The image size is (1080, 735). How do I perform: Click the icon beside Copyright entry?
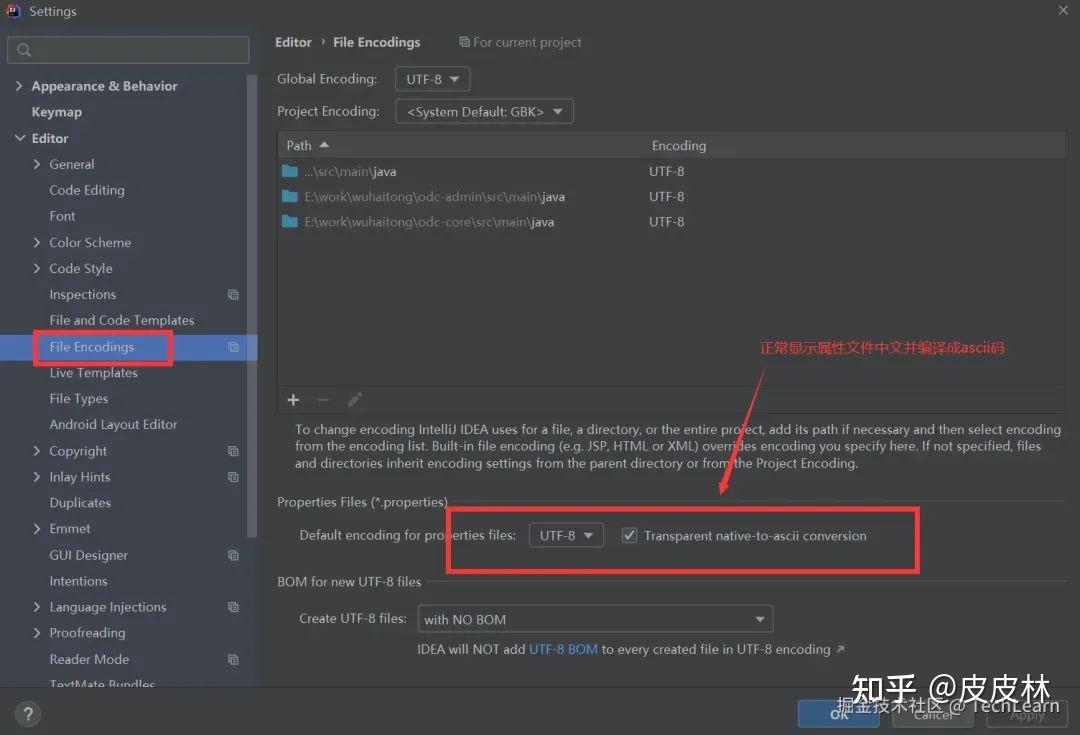[x=232, y=451]
